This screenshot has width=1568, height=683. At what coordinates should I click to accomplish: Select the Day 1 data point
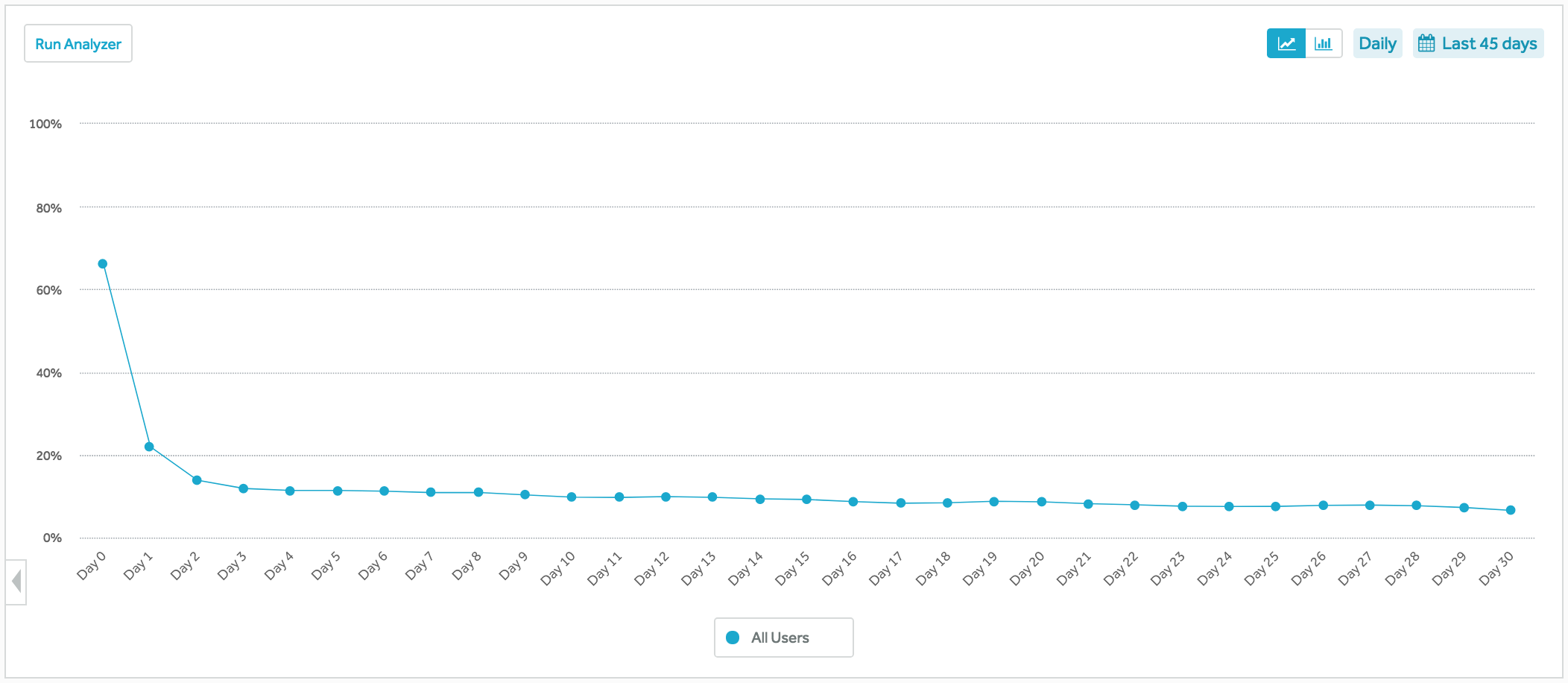[x=149, y=447]
